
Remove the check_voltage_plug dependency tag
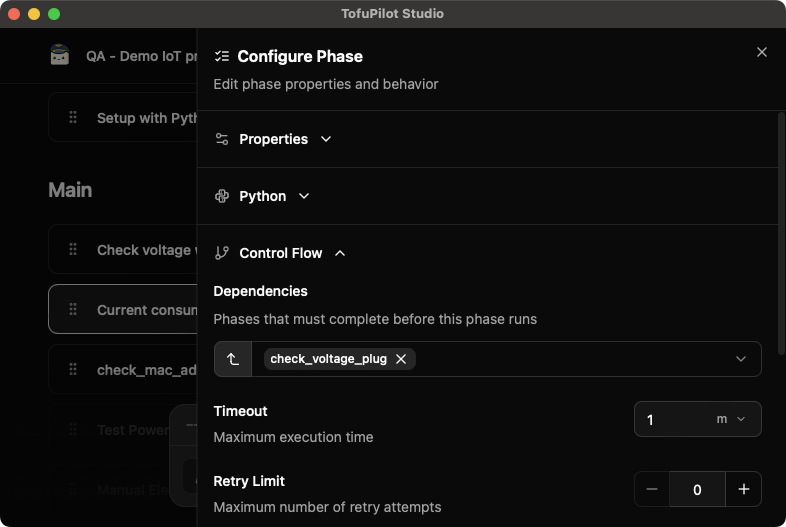tap(401, 359)
